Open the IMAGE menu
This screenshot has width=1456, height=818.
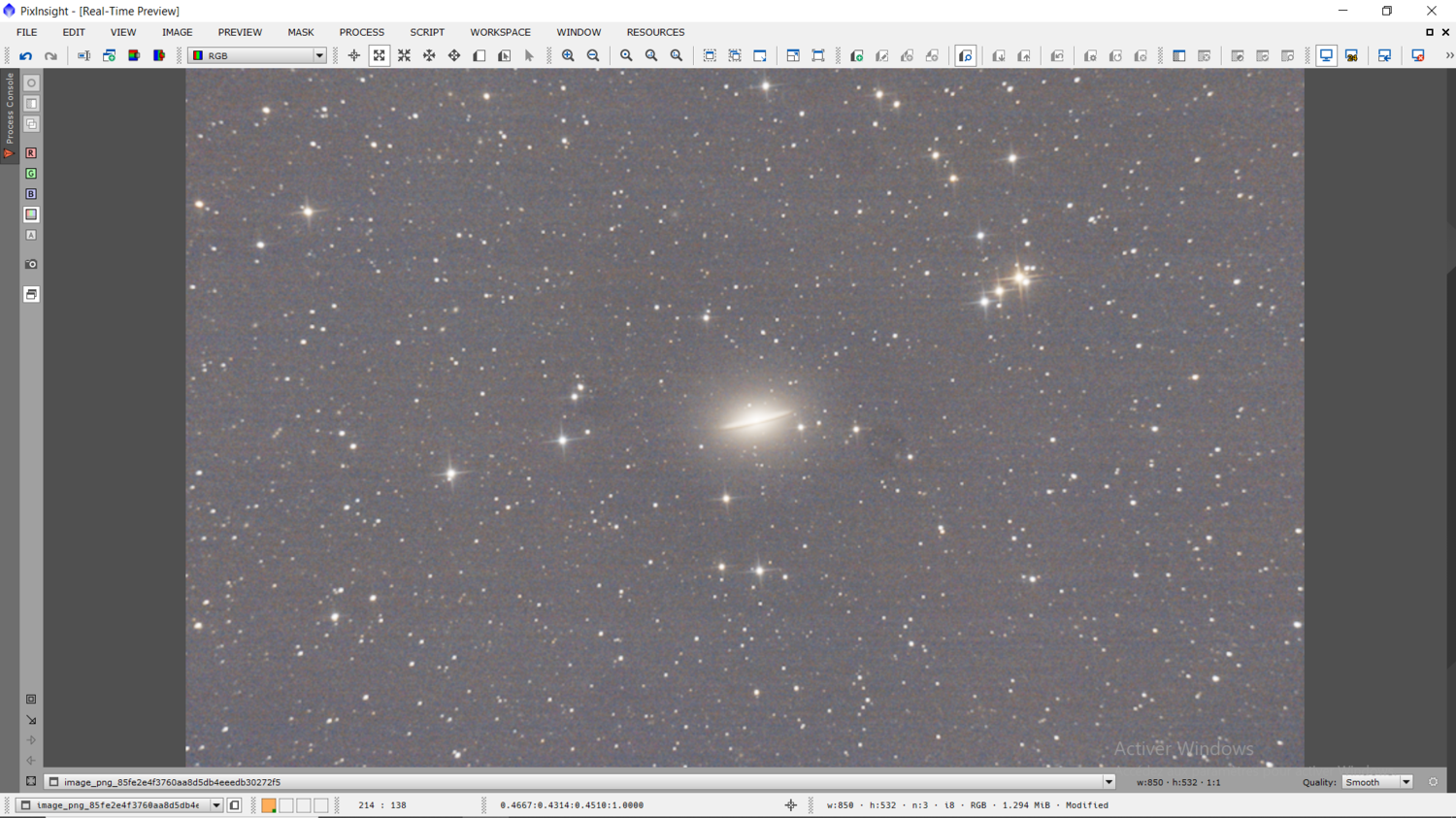pyautogui.click(x=177, y=32)
